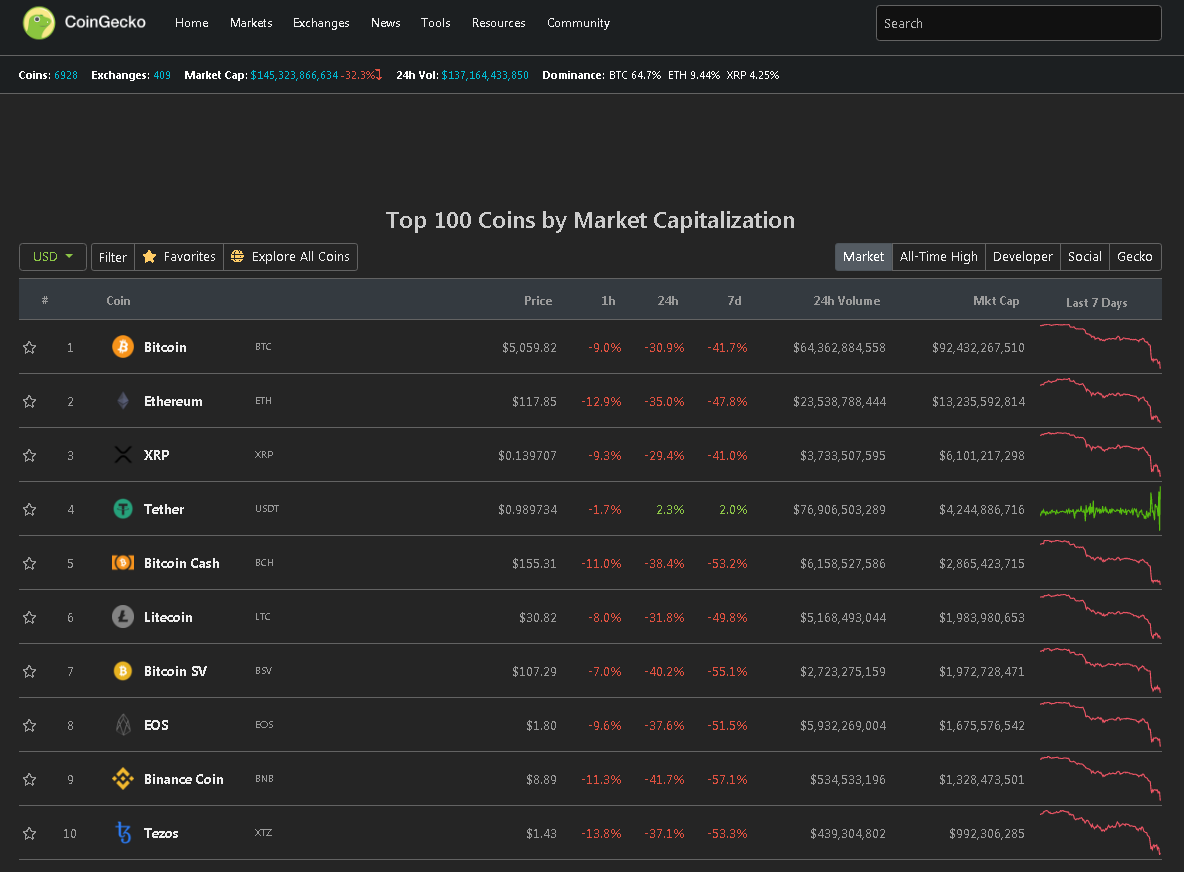
Task: Sort table by Mkt Cap column
Action: coord(995,301)
